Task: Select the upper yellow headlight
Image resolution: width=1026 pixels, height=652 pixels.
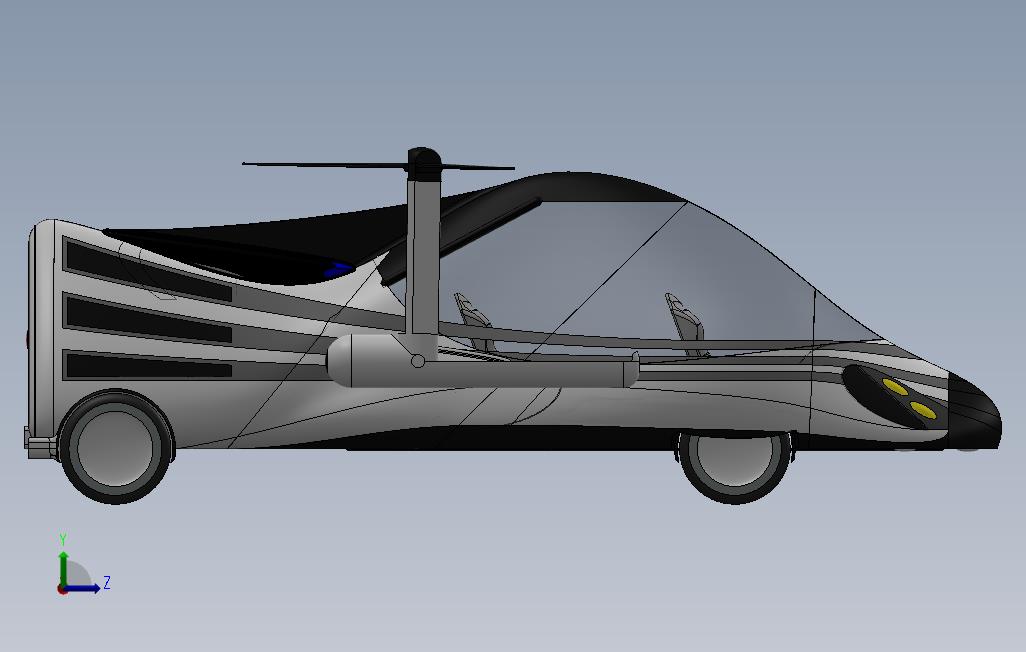Action: click(894, 387)
